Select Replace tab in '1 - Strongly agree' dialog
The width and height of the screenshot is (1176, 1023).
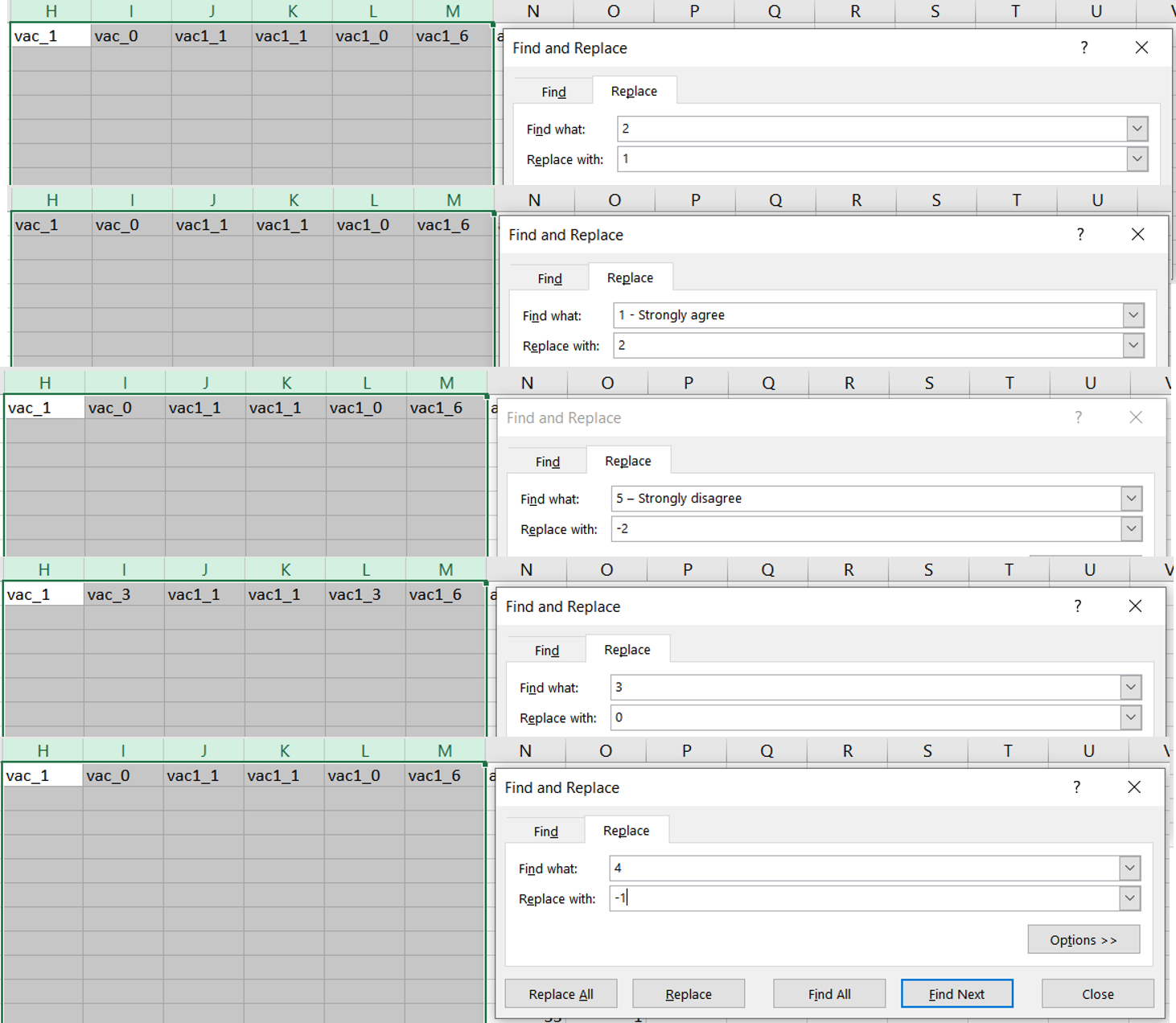tap(630, 277)
